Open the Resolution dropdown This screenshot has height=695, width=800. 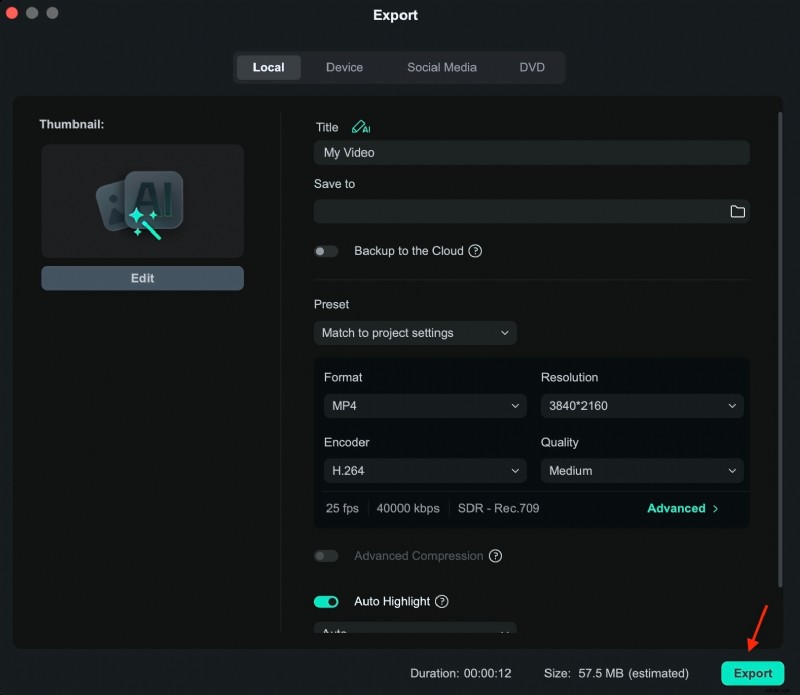pos(641,406)
